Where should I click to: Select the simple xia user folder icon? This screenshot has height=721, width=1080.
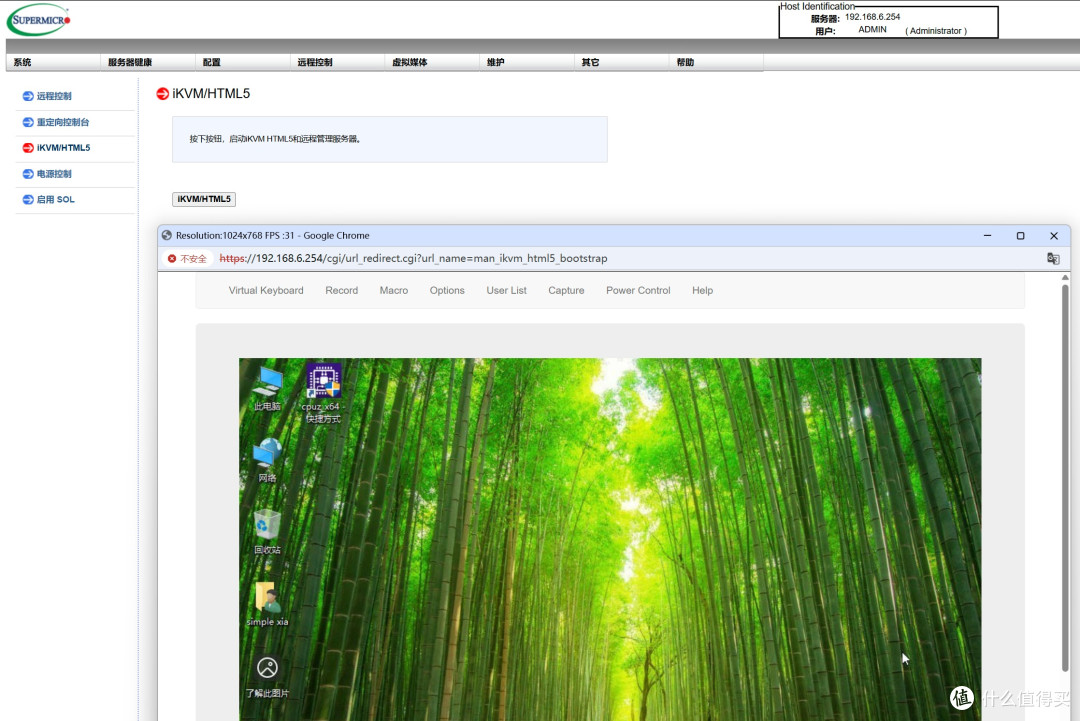coord(267,605)
